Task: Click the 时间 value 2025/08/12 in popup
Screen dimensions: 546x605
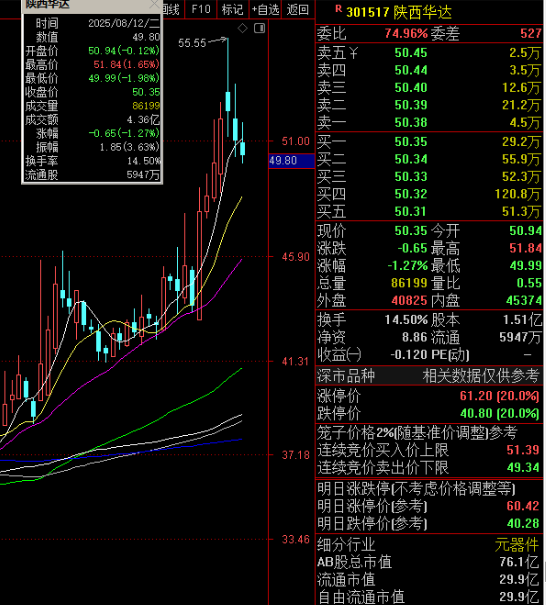Action: [x=123, y=24]
